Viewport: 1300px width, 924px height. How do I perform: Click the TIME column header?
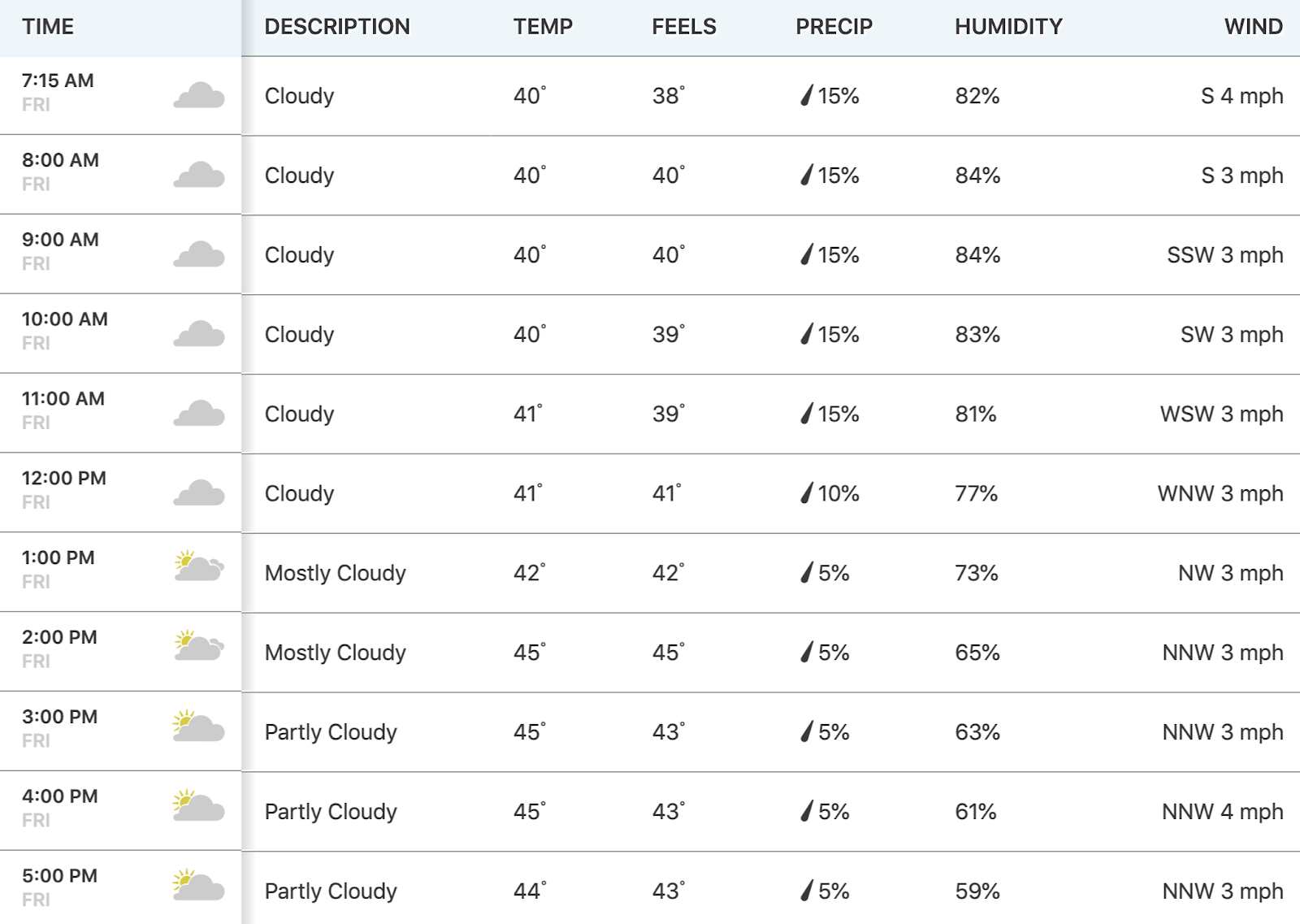(48, 27)
